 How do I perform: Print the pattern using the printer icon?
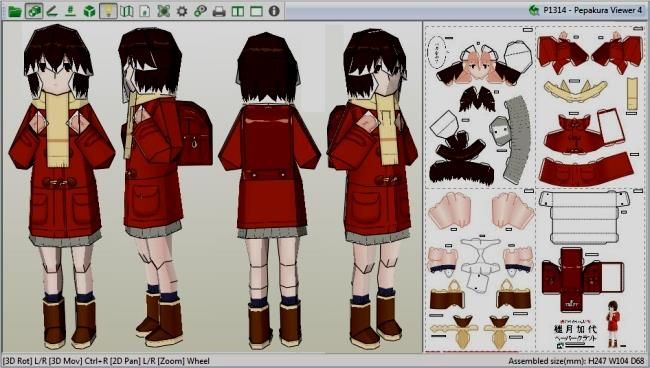(x=219, y=12)
